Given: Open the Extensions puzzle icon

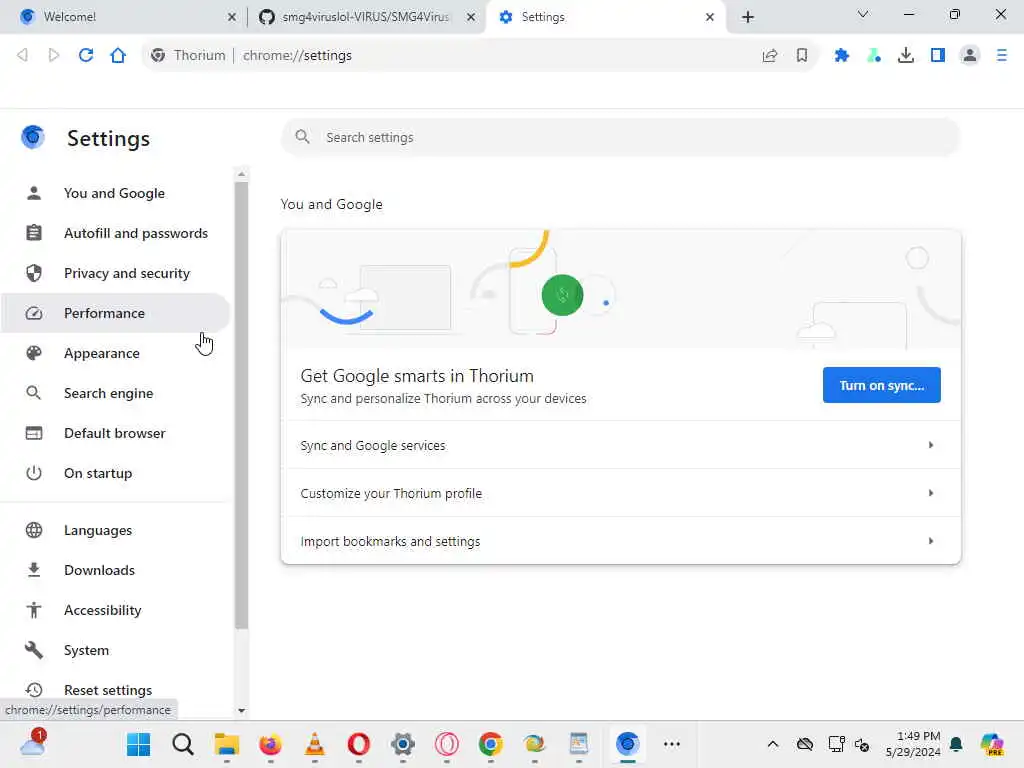Looking at the screenshot, I should (x=842, y=56).
